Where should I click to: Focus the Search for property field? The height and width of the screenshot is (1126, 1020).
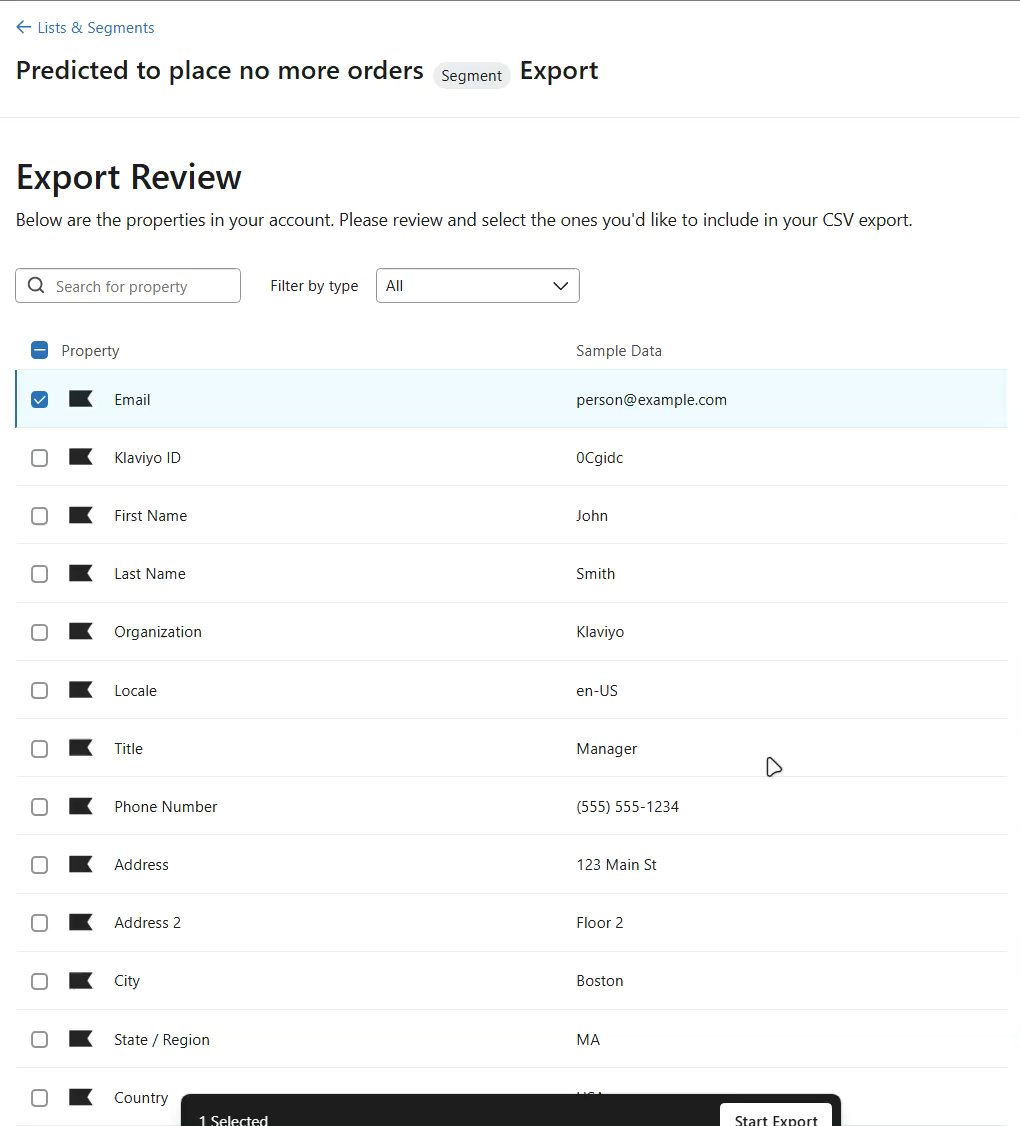coord(128,286)
